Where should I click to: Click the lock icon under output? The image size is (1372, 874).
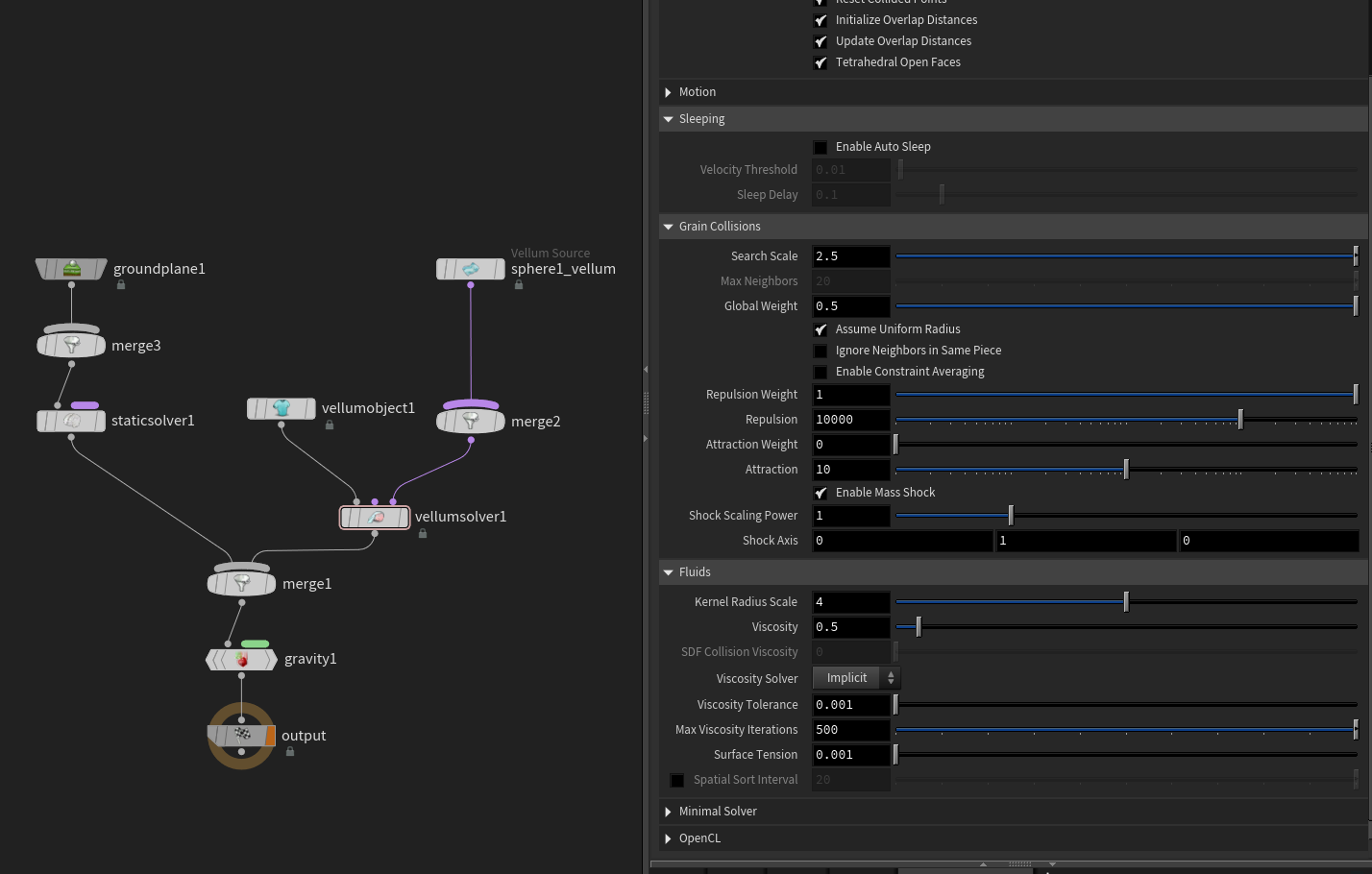click(290, 751)
